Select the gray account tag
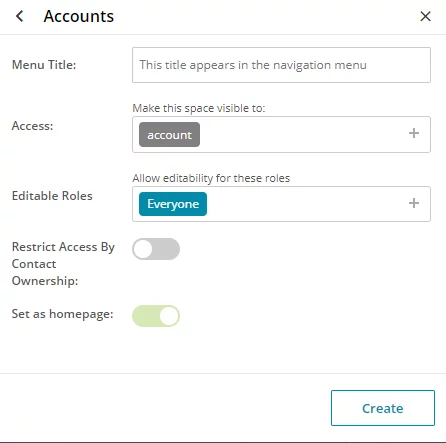Screen dimensions: 446x443 click(169, 135)
